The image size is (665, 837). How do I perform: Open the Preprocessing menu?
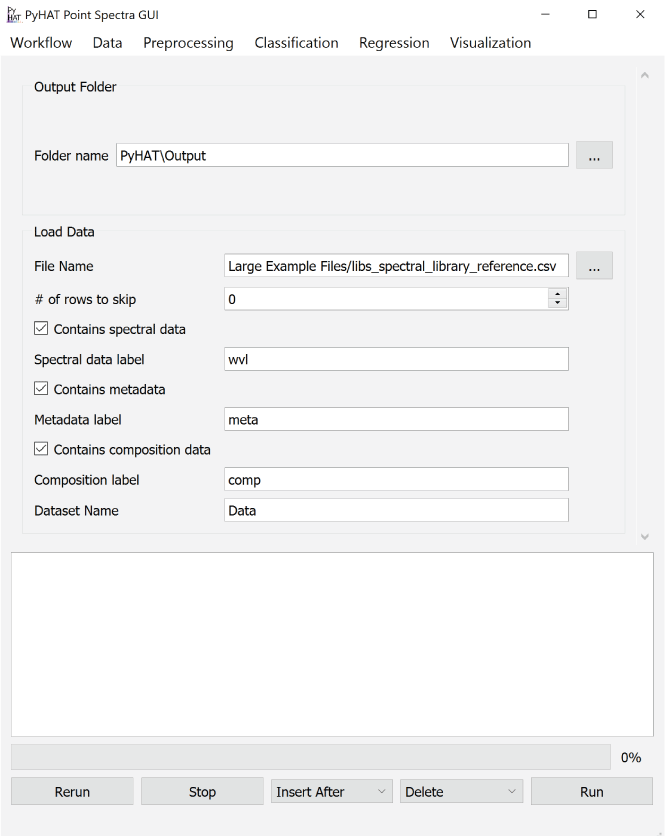(x=188, y=43)
